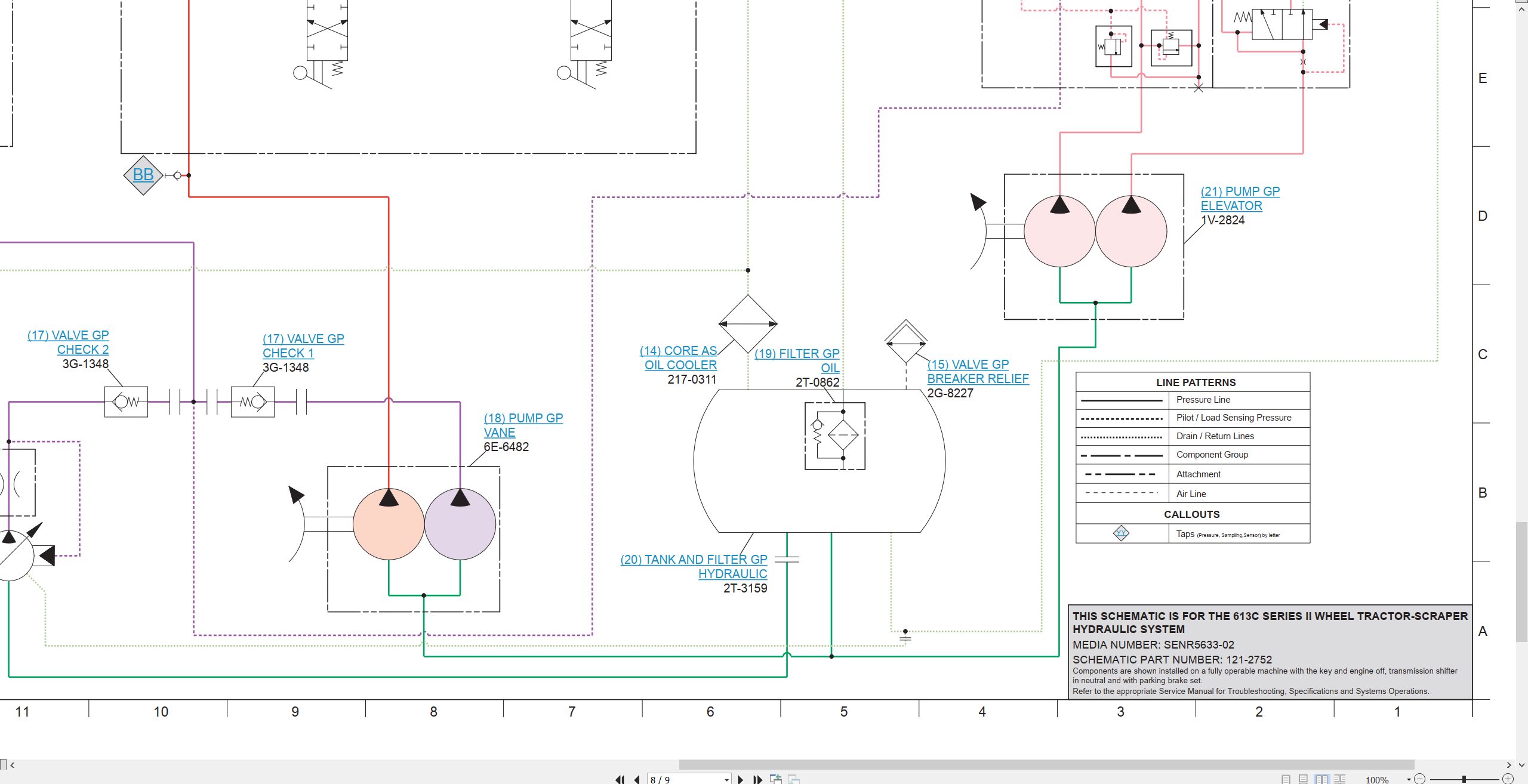This screenshot has height=784, width=1528.
Task: Open the (21) PUMP GP ELEVATOR link
Action: coord(1240,199)
